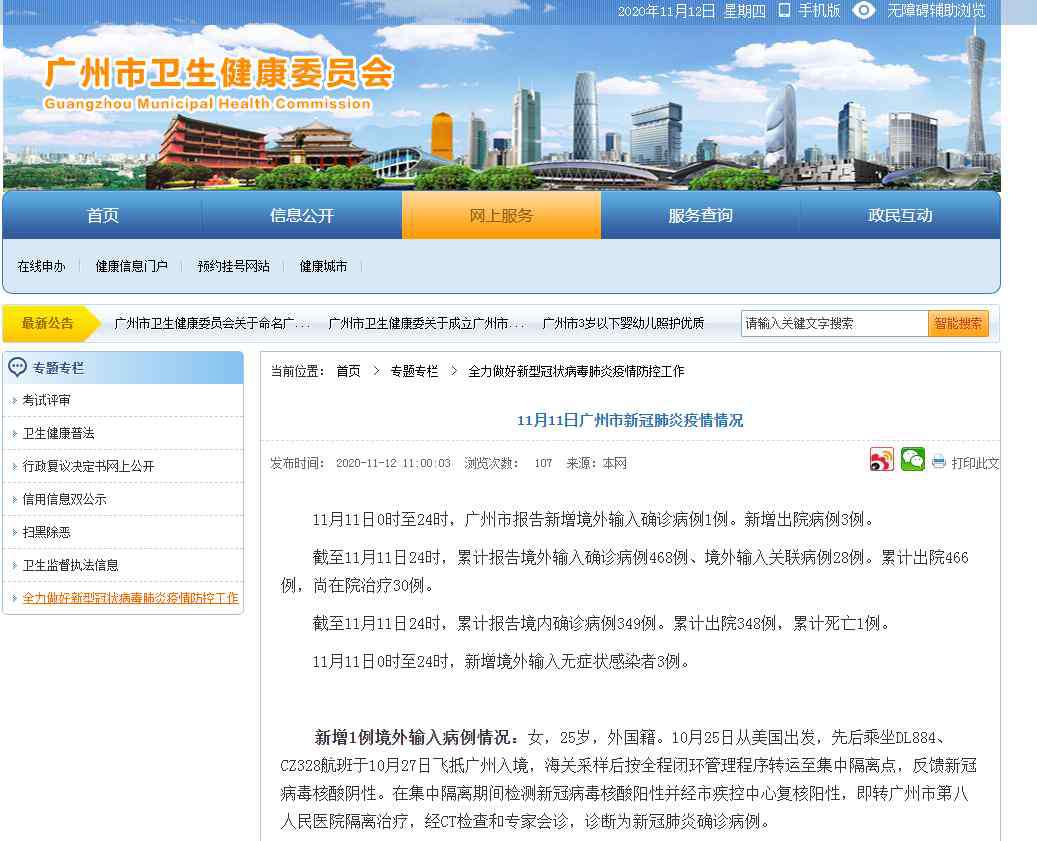This screenshot has height=841, width=1037.
Task: Click the 专题专栏 speech bubble icon
Action: (18, 368)
